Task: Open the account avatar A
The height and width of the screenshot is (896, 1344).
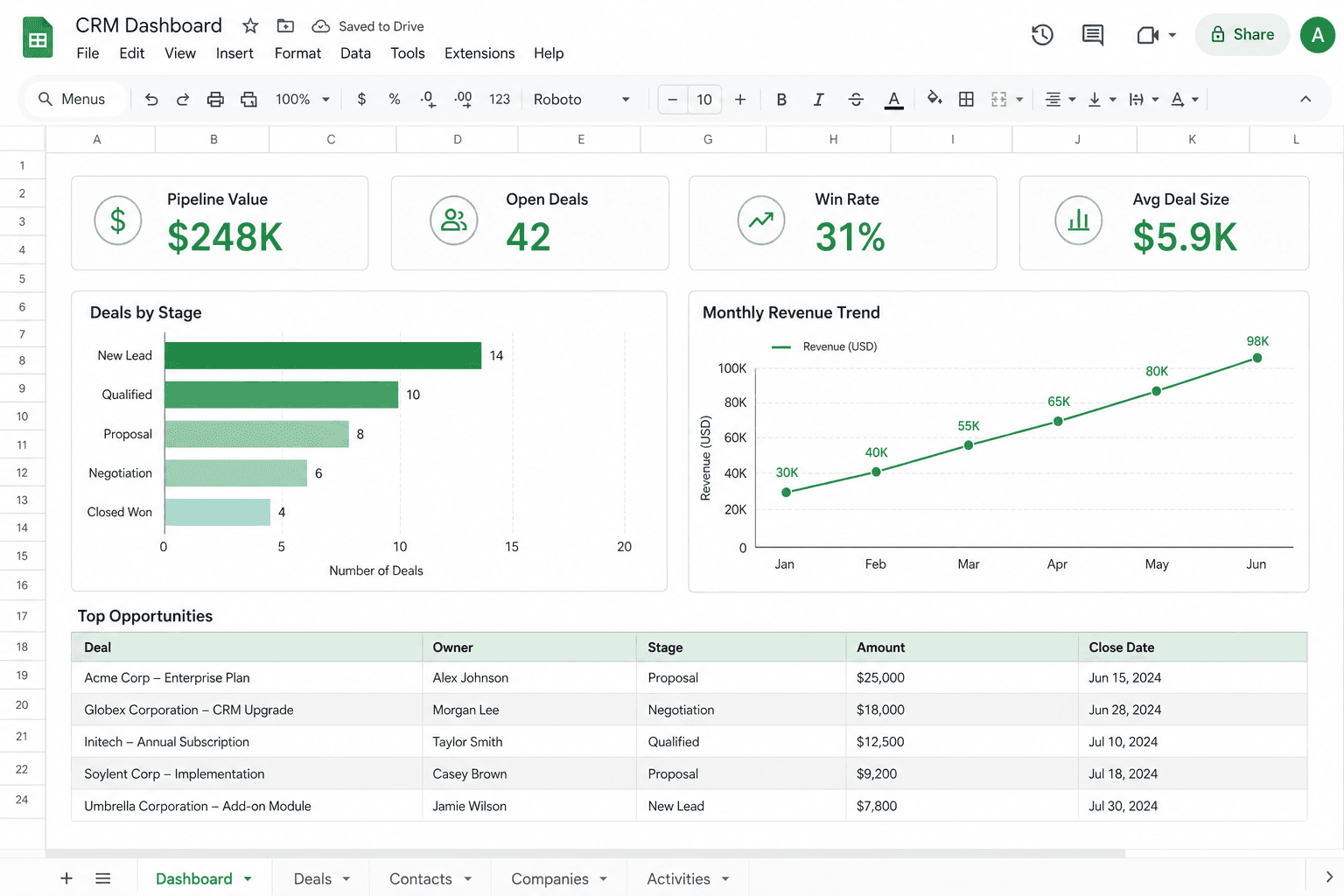Action: [x=1317, y=35]
